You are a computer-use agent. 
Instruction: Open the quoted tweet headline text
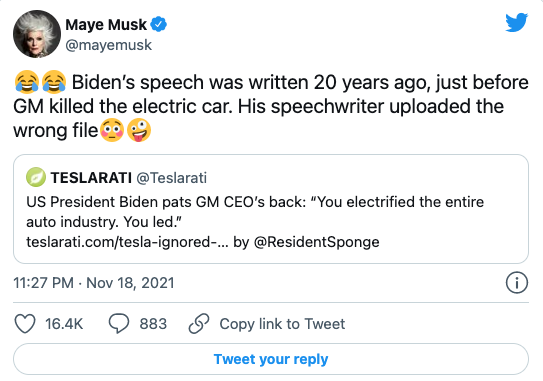click(x=255, y=212)
